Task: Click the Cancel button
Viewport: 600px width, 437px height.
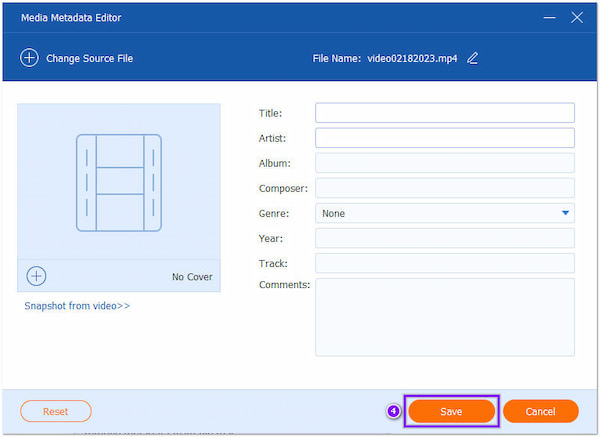Action: click(x=540, y=411)
